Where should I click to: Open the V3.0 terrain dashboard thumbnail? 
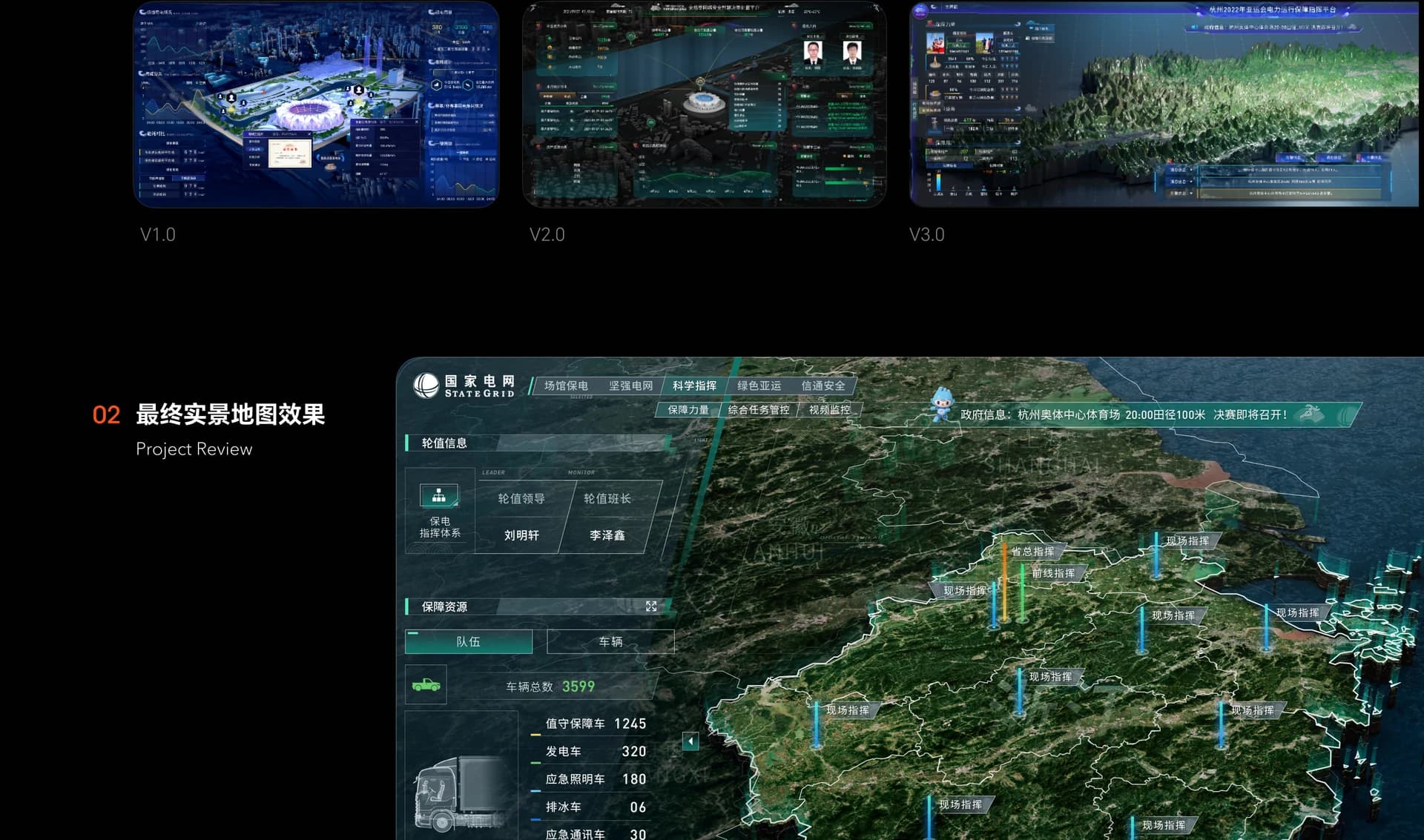1165,105
